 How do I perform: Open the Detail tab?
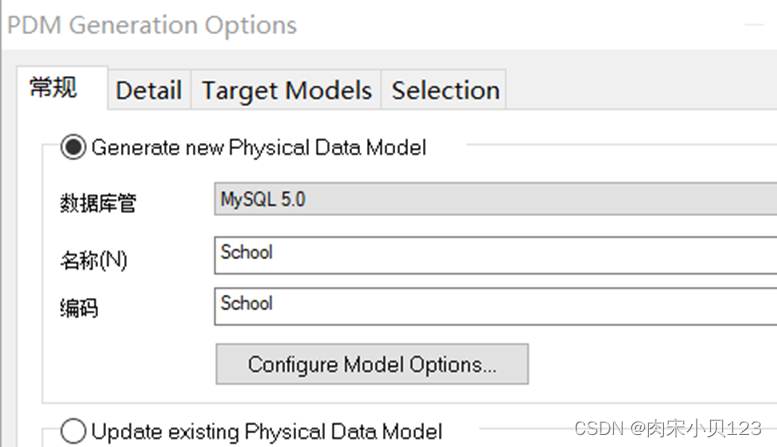coord(149,90)
